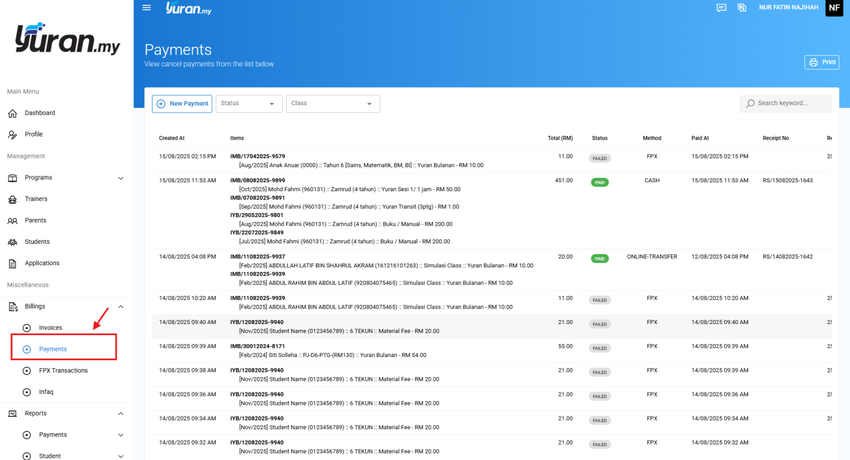The image size is (850, 460).
Task: Open Dashboard from the main menu
Action: tap(40, 113)
